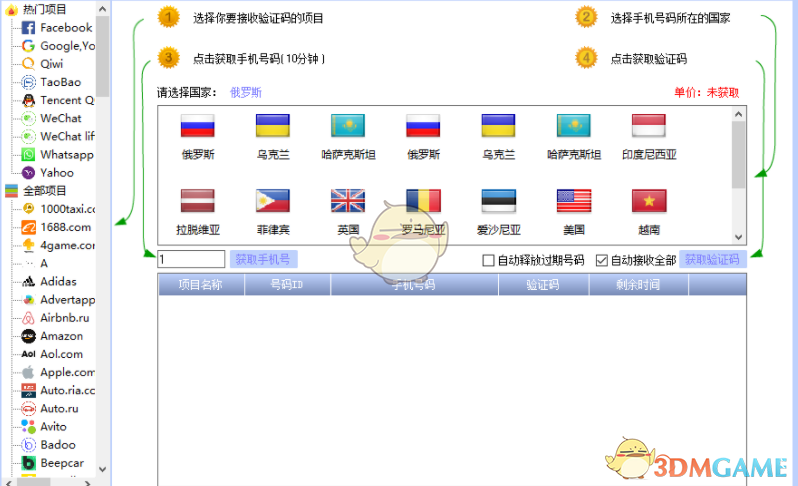798x486 pixels.
Task: Choose the 爱沙尼亚 (Estonia) flag
Action: [x=499, y=201]
